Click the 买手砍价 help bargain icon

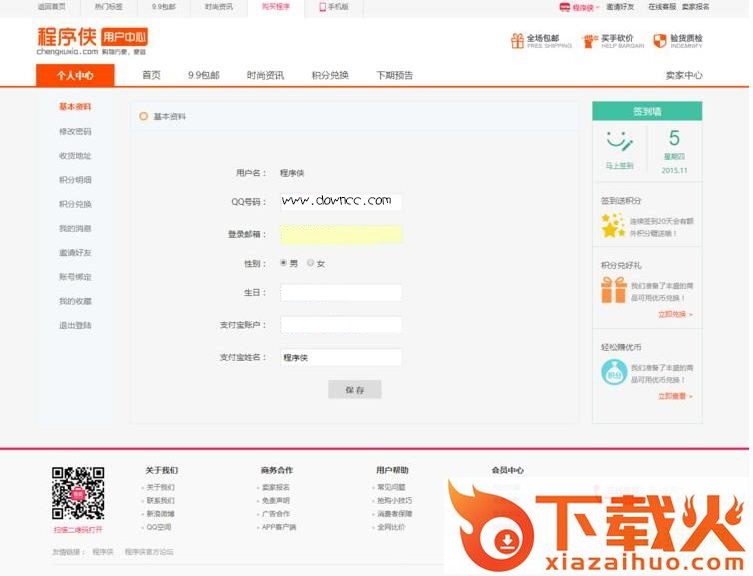coord(590,41)
